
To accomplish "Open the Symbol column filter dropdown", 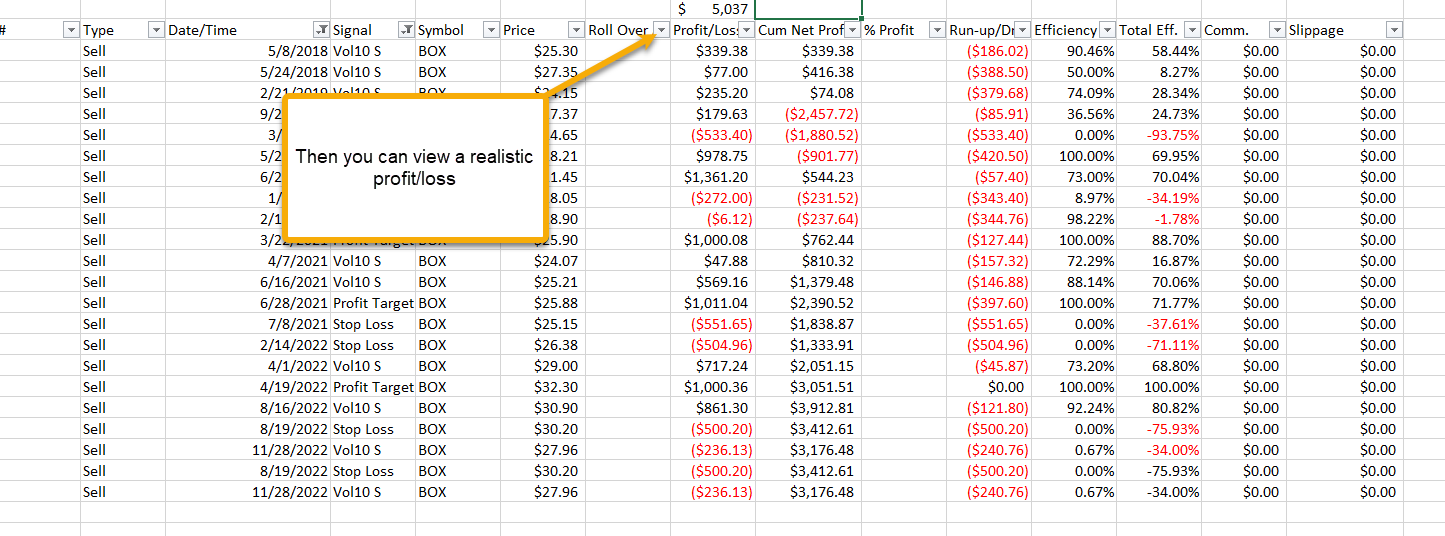I will click(x=491, y=30).
